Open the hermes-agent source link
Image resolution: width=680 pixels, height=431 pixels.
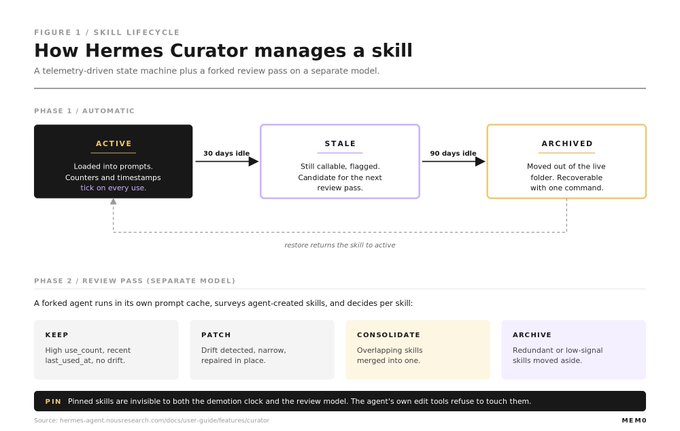[x=152, y=420]
